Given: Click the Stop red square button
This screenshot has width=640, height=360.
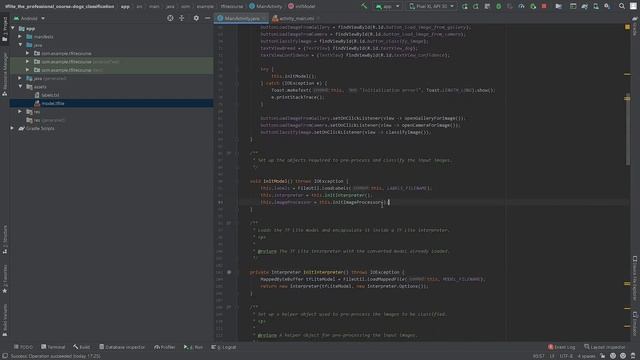Looking at the screenshot, I should click(x=544, y=7).
